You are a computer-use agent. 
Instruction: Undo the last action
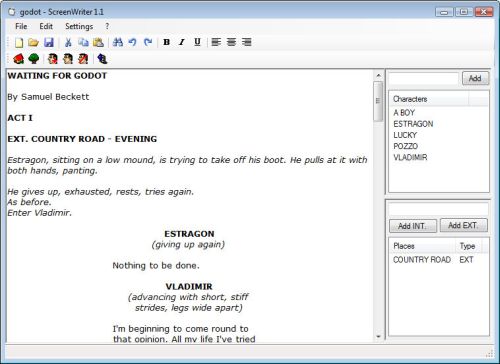pos(133,42)
